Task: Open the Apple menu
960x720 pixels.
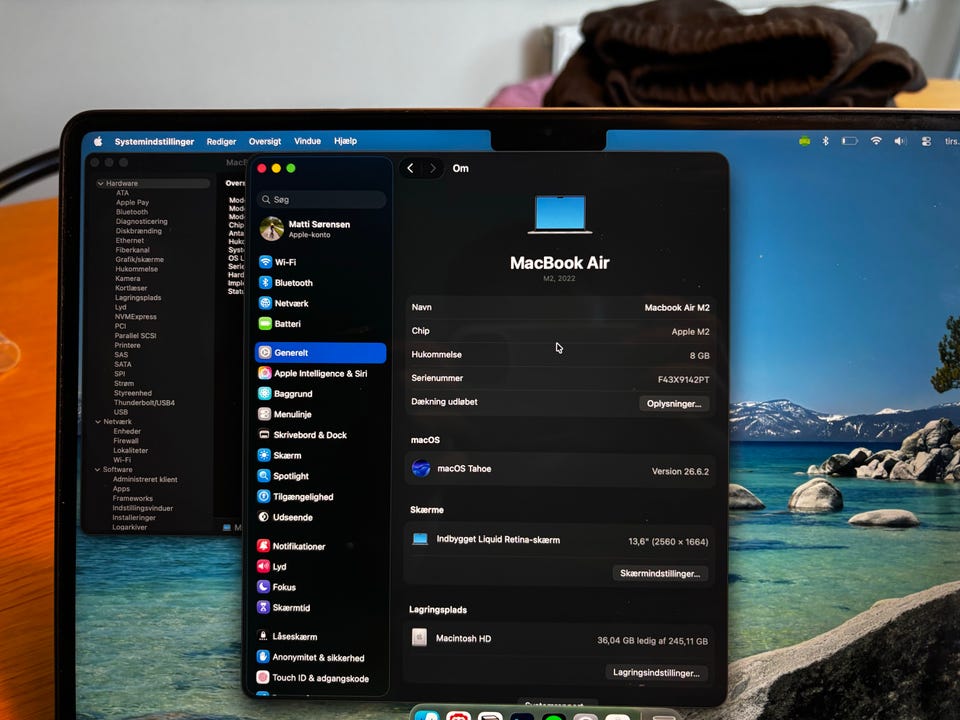Action: point(98,141)
